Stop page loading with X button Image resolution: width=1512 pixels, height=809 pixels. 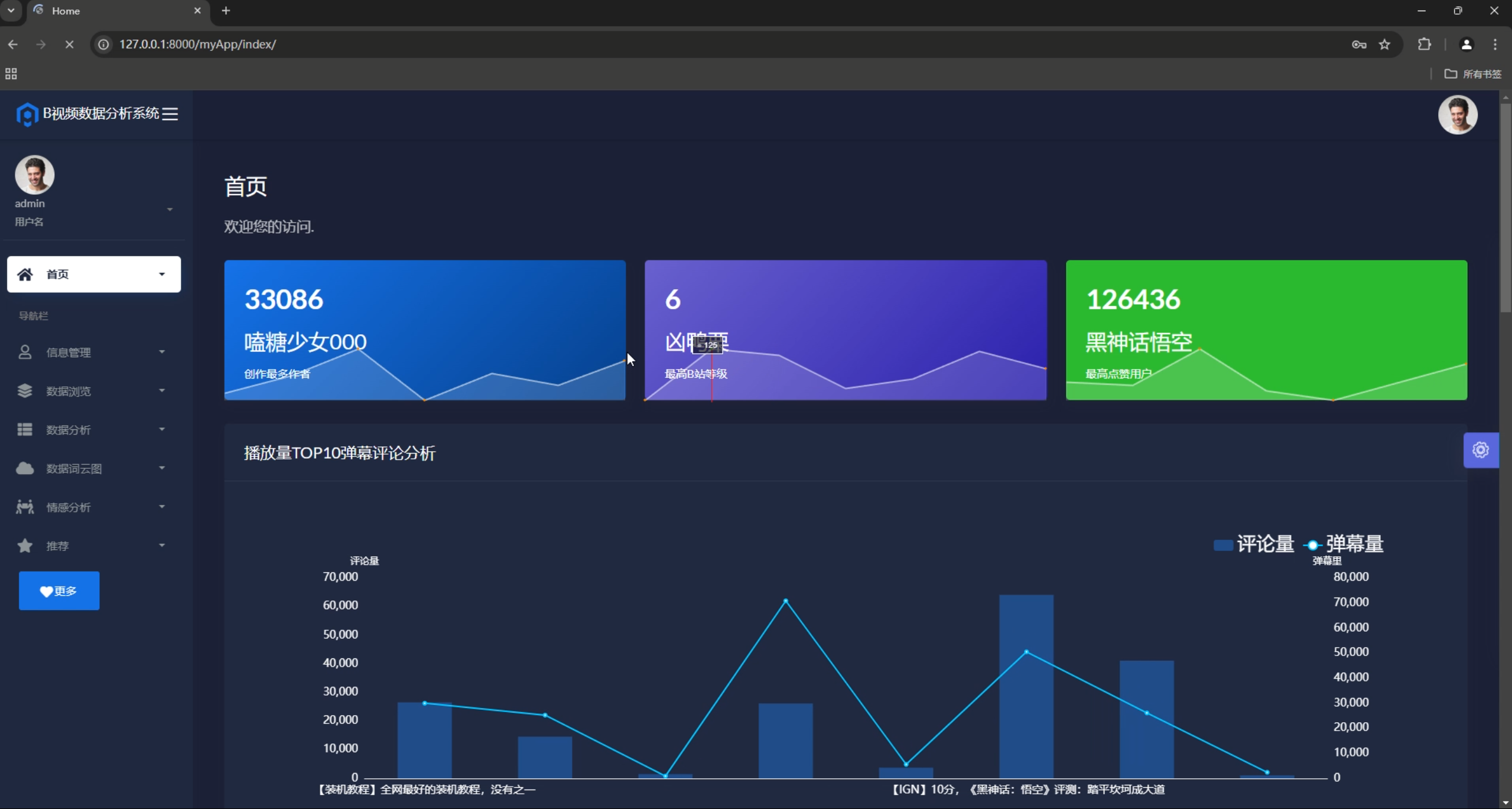click(69, 44)
